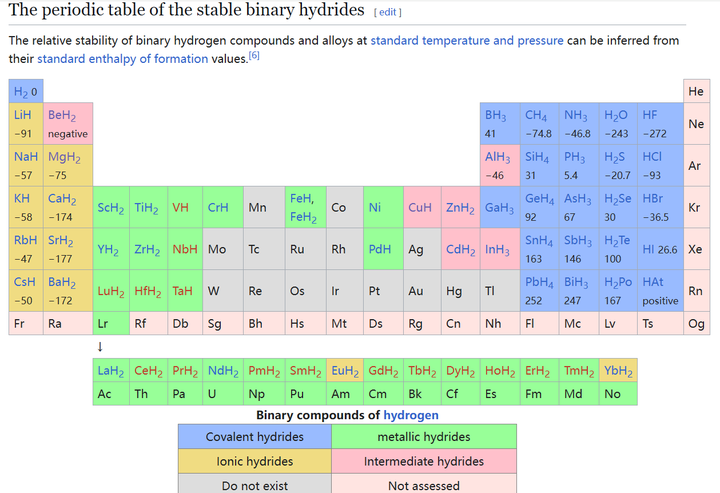This screenshot has width=720, height=493.
Task: Click the HCl link
Action: [652, 157]
